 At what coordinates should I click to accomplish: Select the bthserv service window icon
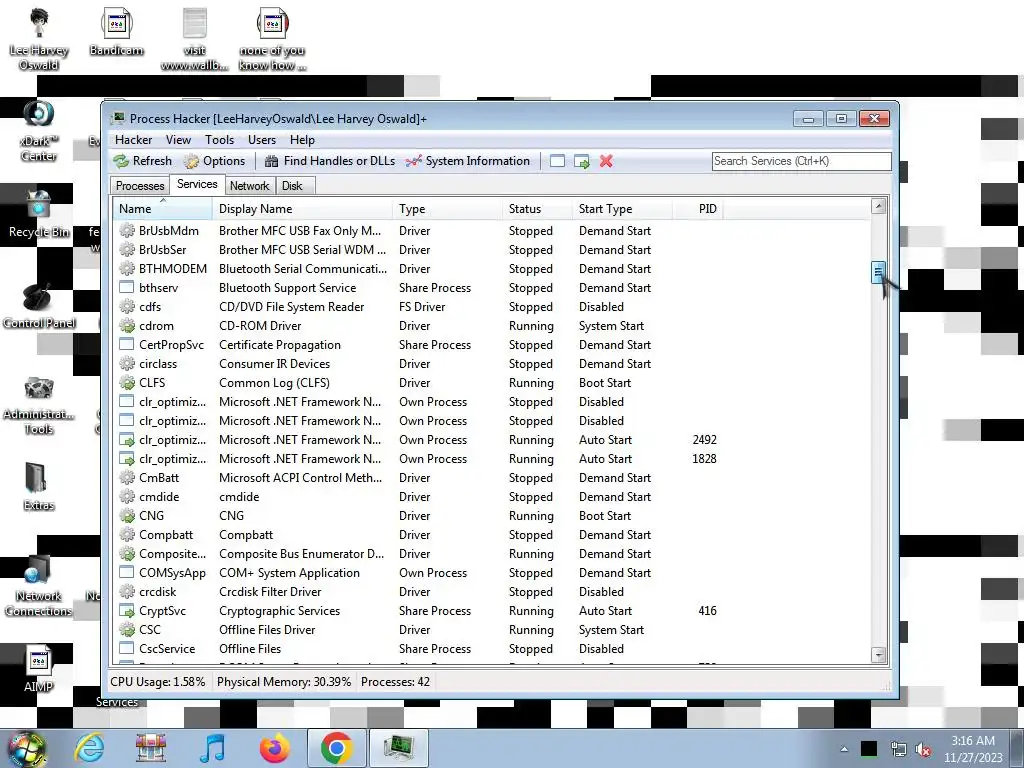127,287
